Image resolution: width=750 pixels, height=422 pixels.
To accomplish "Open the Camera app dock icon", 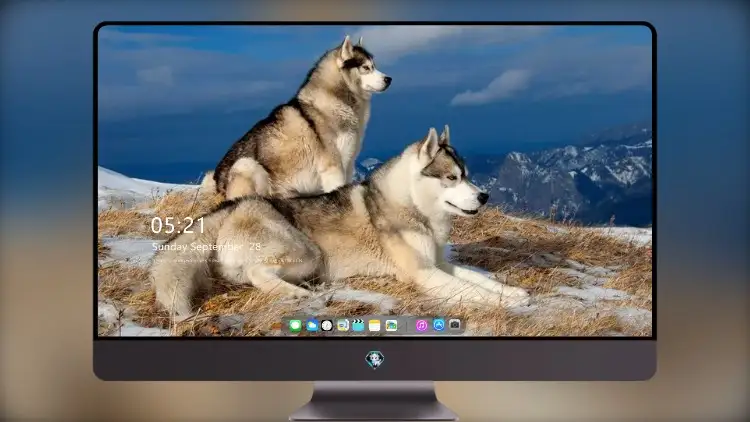I will (455, 325).
